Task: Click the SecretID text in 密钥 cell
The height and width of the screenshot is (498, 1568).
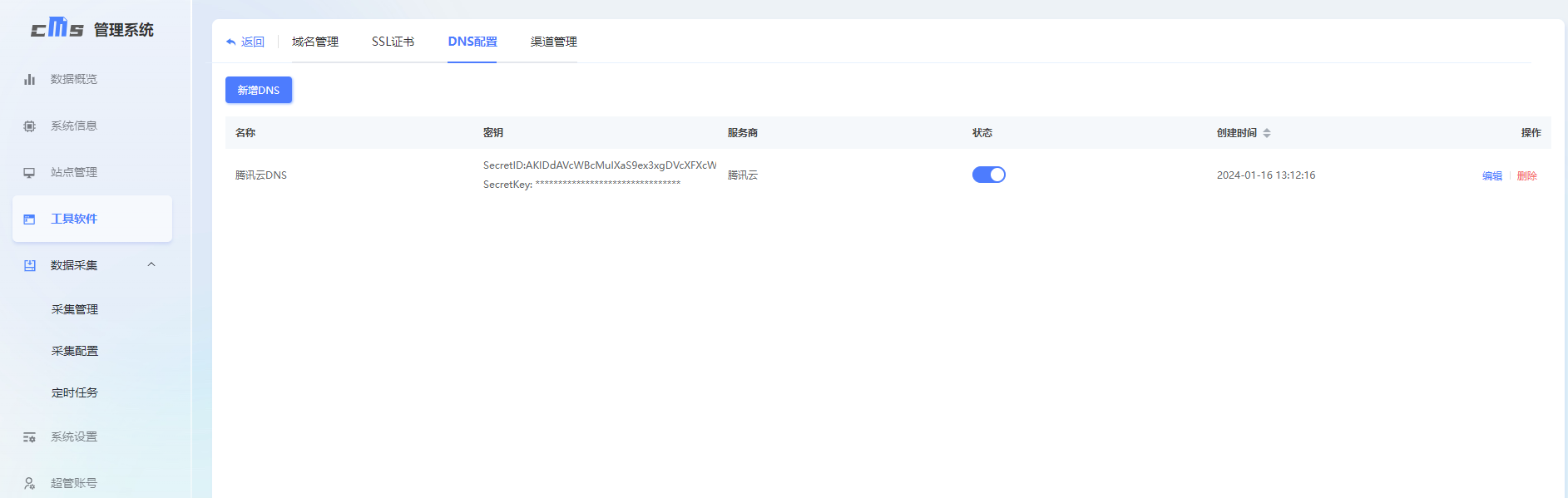Action: (600, 165)
